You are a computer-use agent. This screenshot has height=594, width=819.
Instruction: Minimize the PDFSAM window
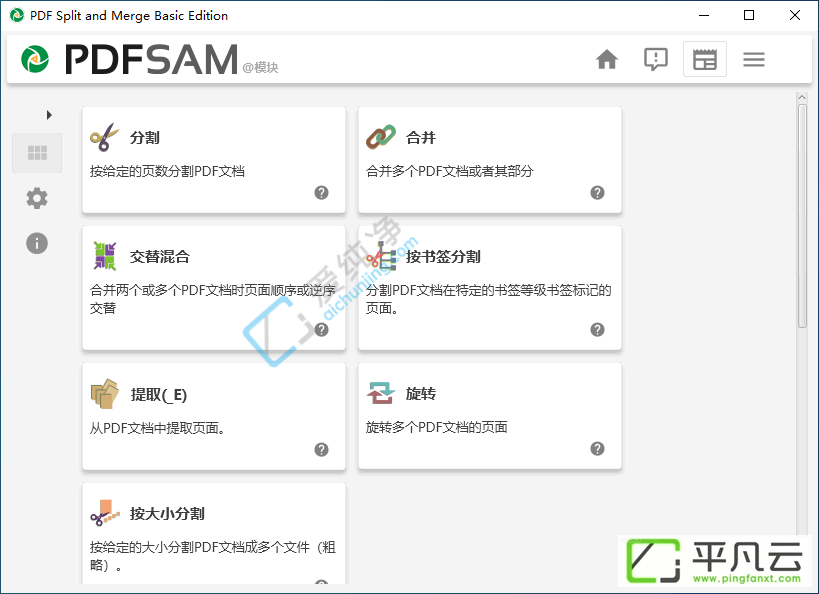point(704,15)
